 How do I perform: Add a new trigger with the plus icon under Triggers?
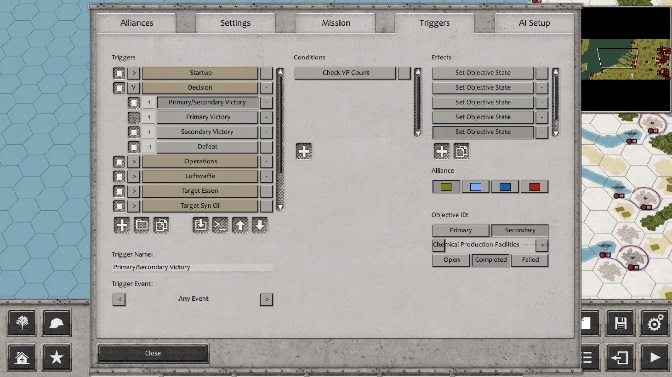click(122, 225)
